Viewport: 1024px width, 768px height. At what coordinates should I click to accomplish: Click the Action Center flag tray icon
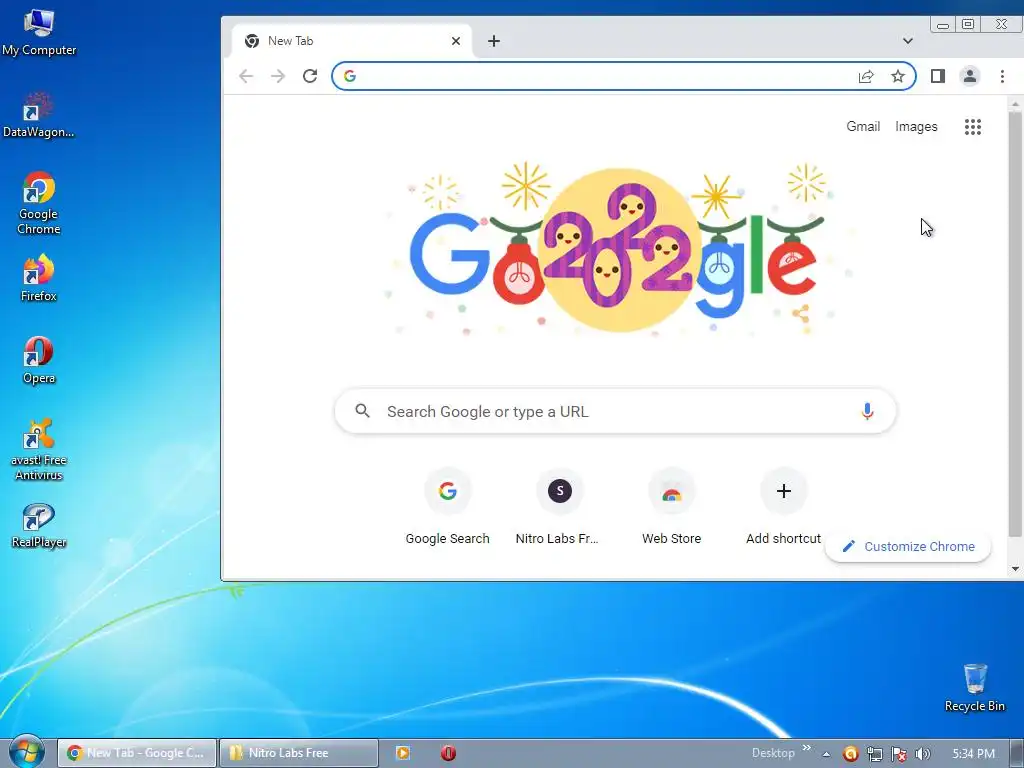click(899, 754)
